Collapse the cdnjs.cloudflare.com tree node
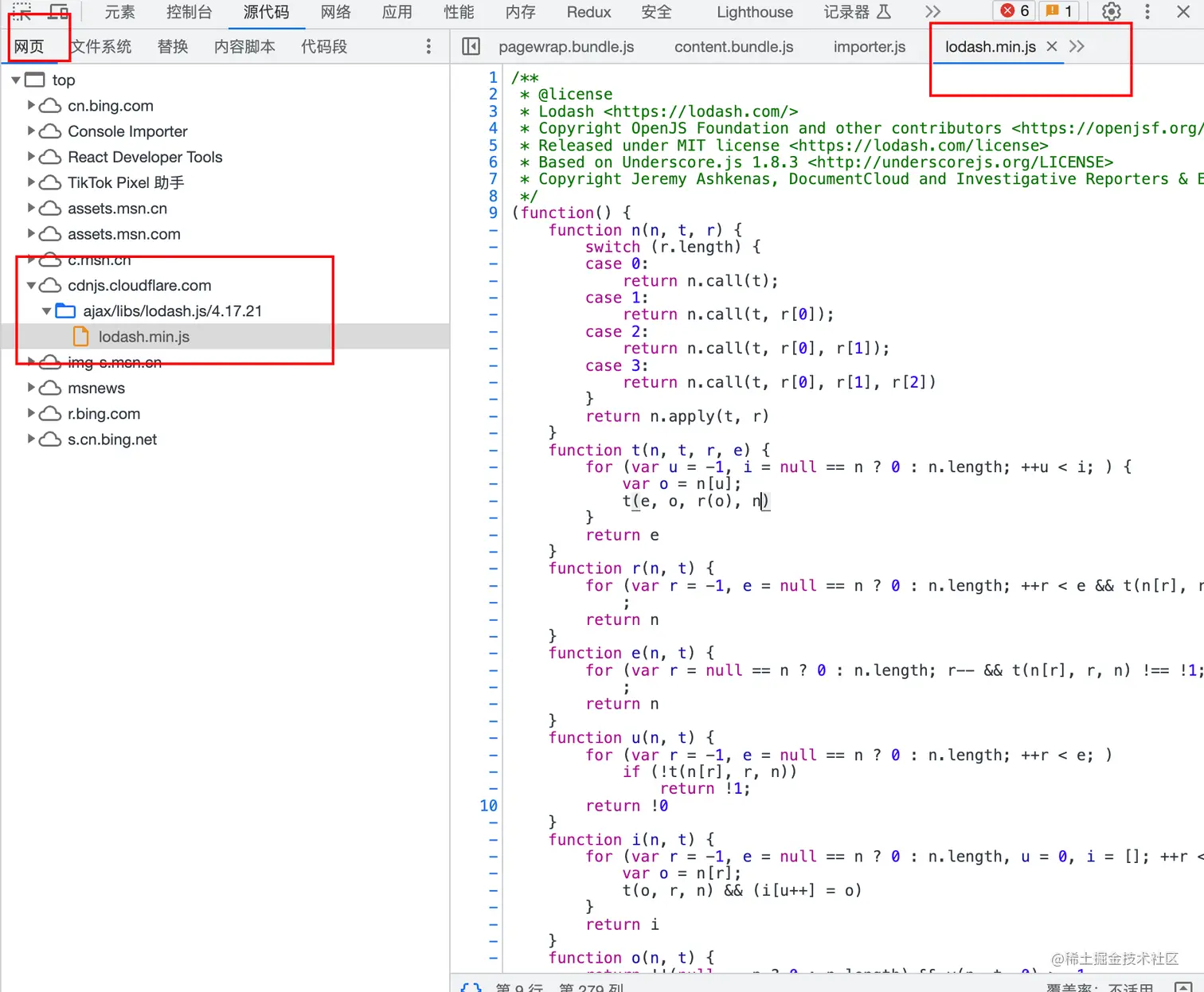Viewport: 1204px width, 992px height. pos(31,285)
